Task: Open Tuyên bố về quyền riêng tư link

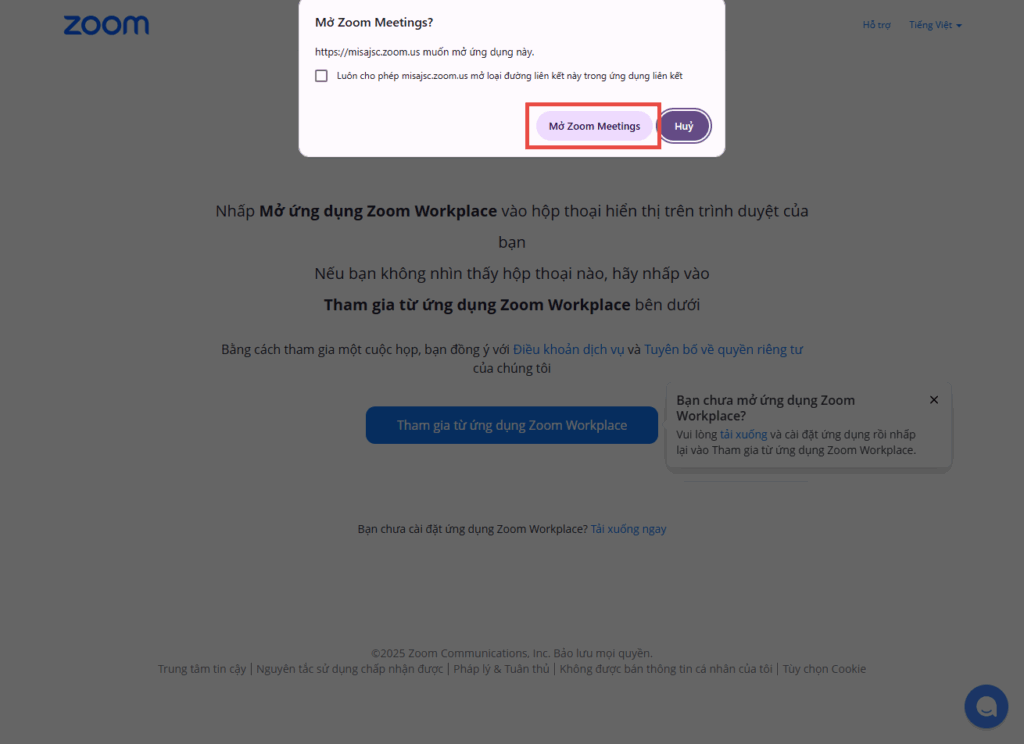Action: (724, 349)
